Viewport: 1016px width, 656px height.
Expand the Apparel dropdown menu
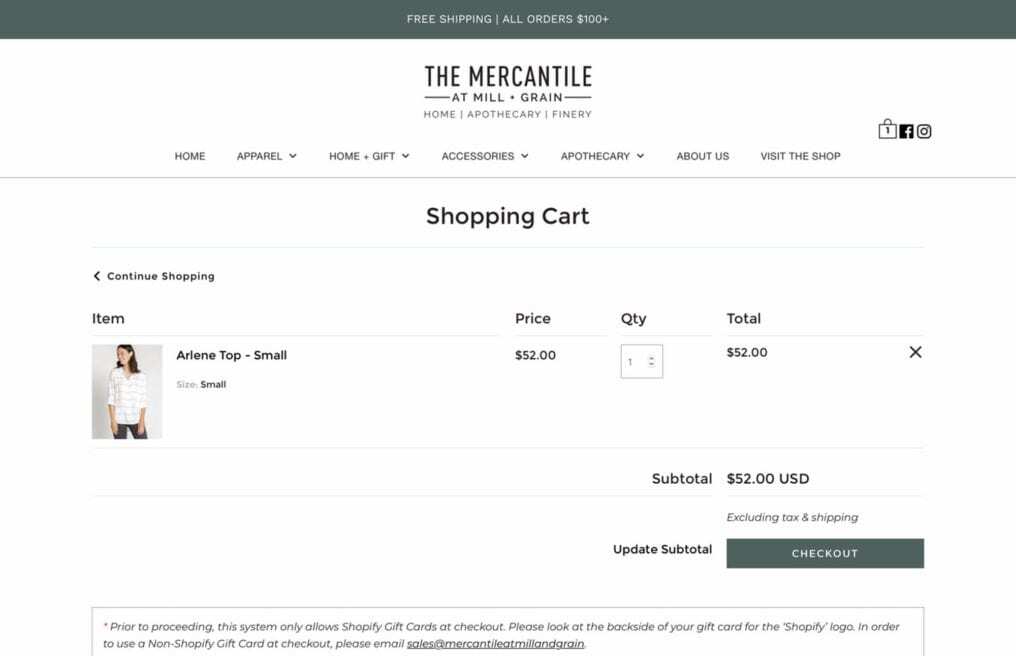(267, 156)
